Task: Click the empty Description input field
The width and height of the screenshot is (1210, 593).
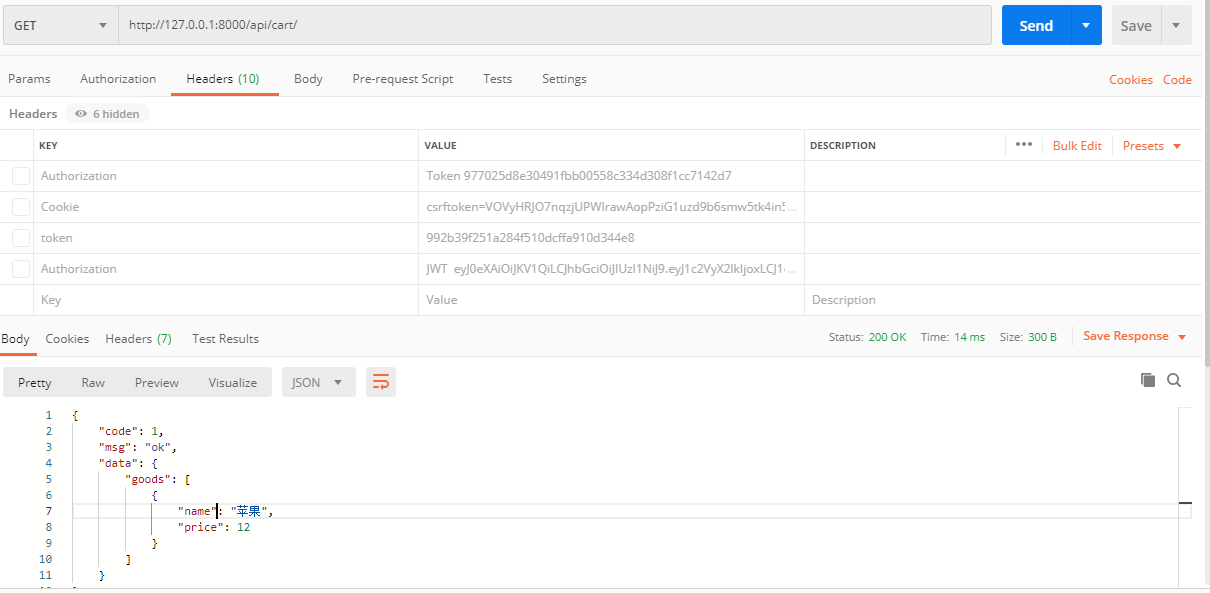Action: 1003,300
